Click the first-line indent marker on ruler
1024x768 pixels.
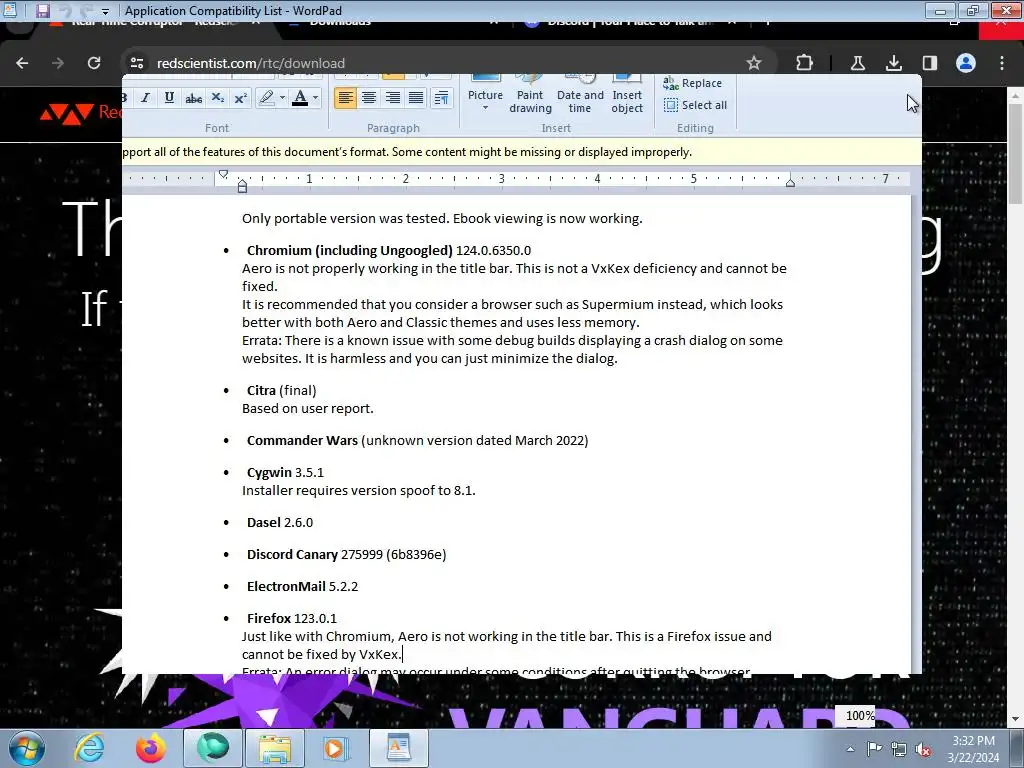223,174
